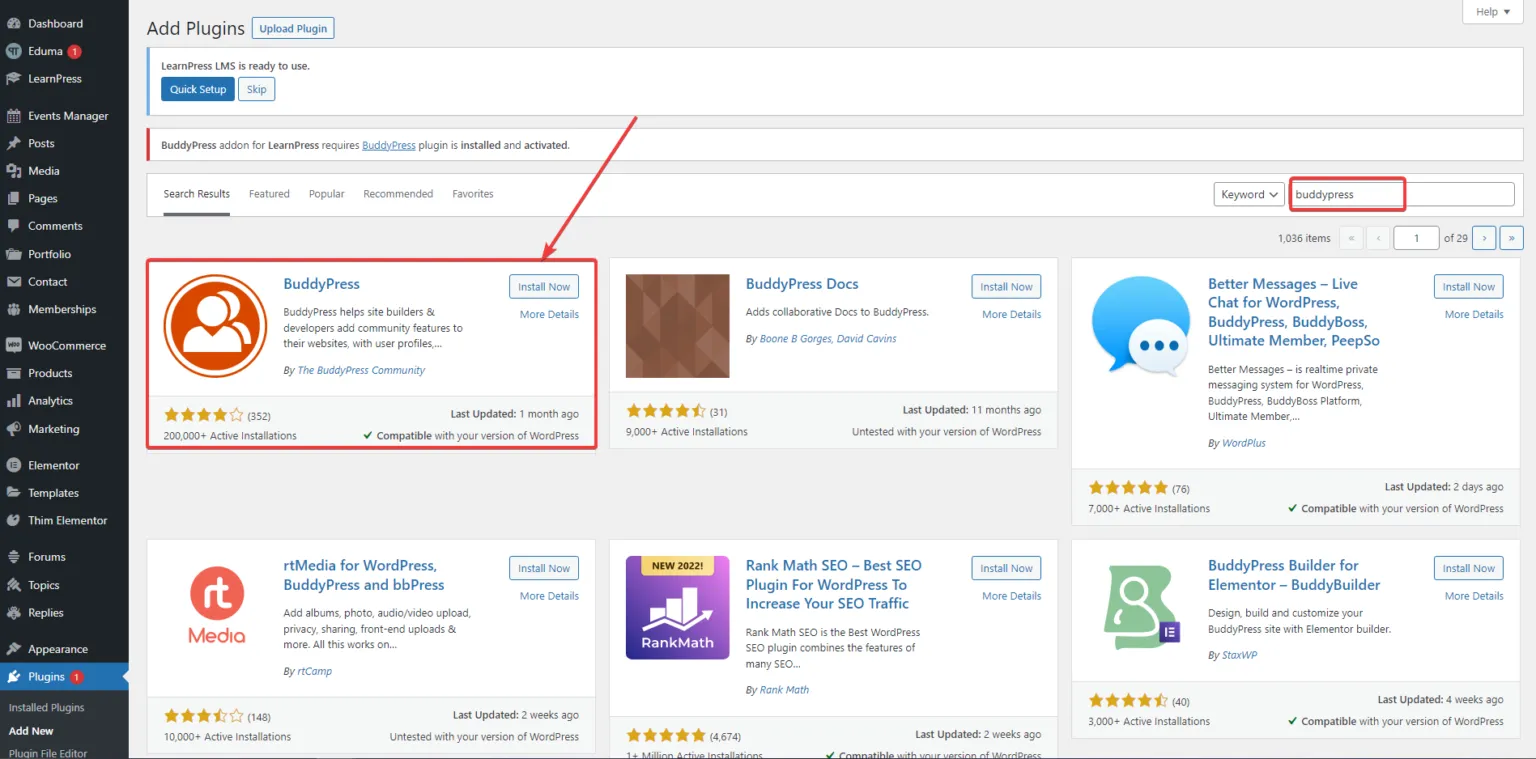
Task: Click the Contact envelope icon
Action: click(x=14, y=282)
